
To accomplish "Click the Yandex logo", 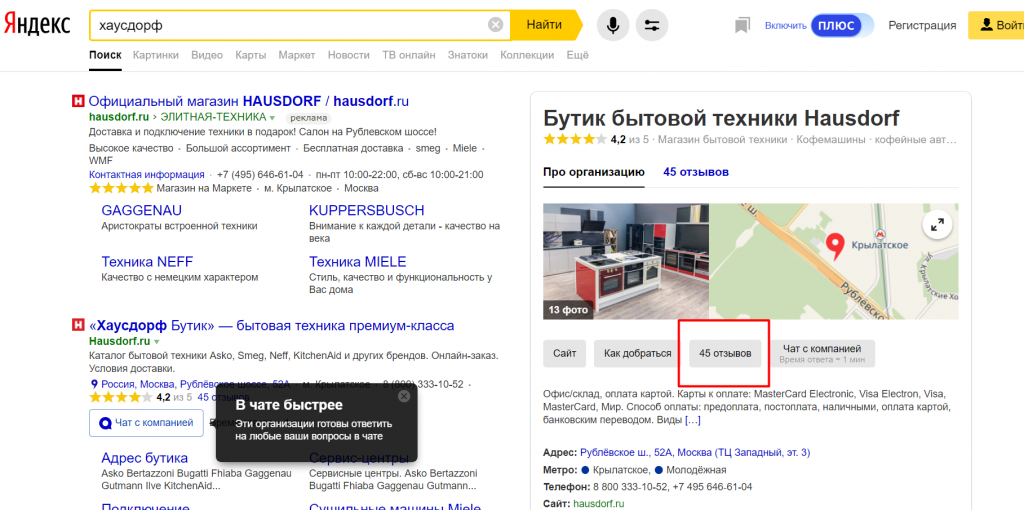I will click(x=38, y=25).
